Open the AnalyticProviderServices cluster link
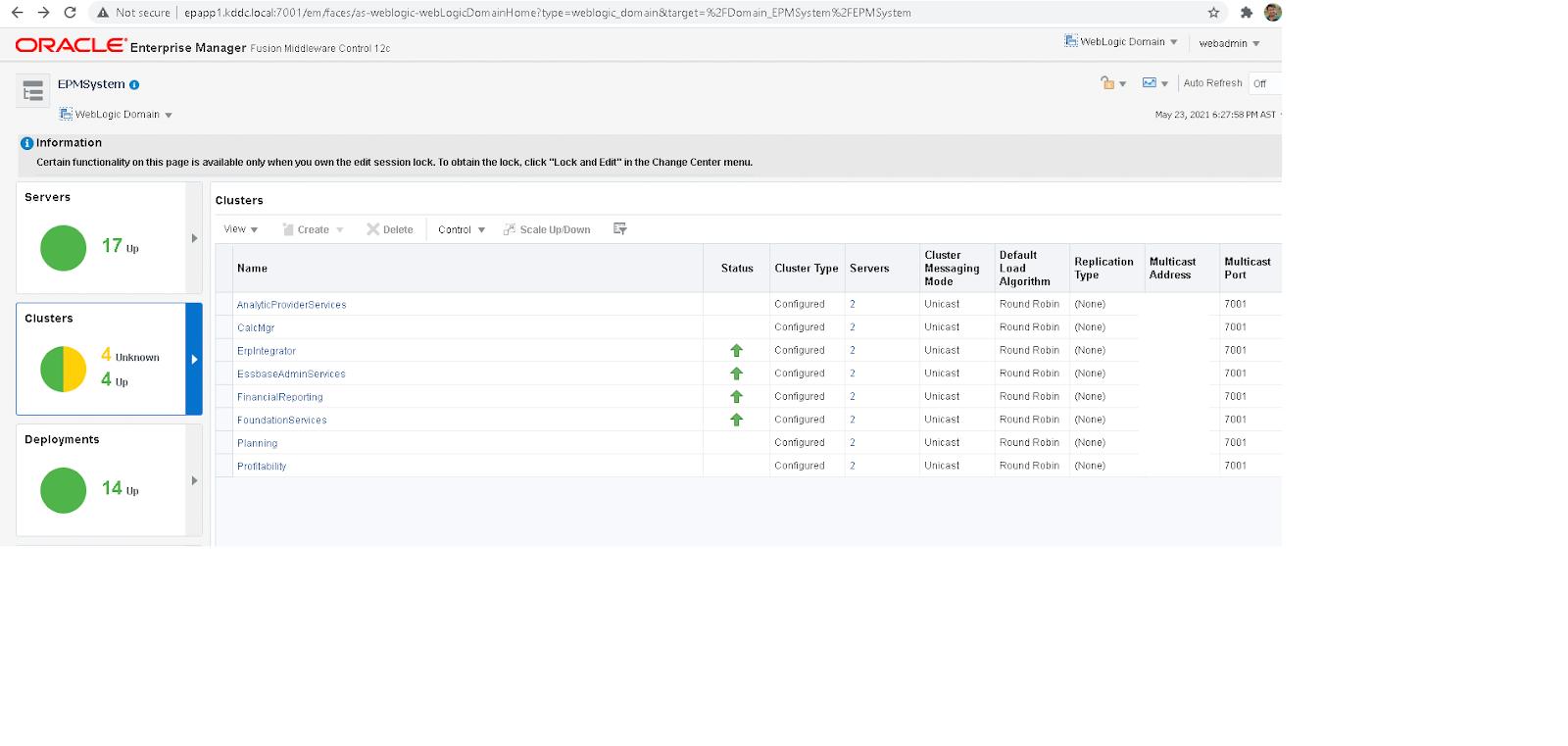Viewport: 1568px width, 746px height. [291, 305]
